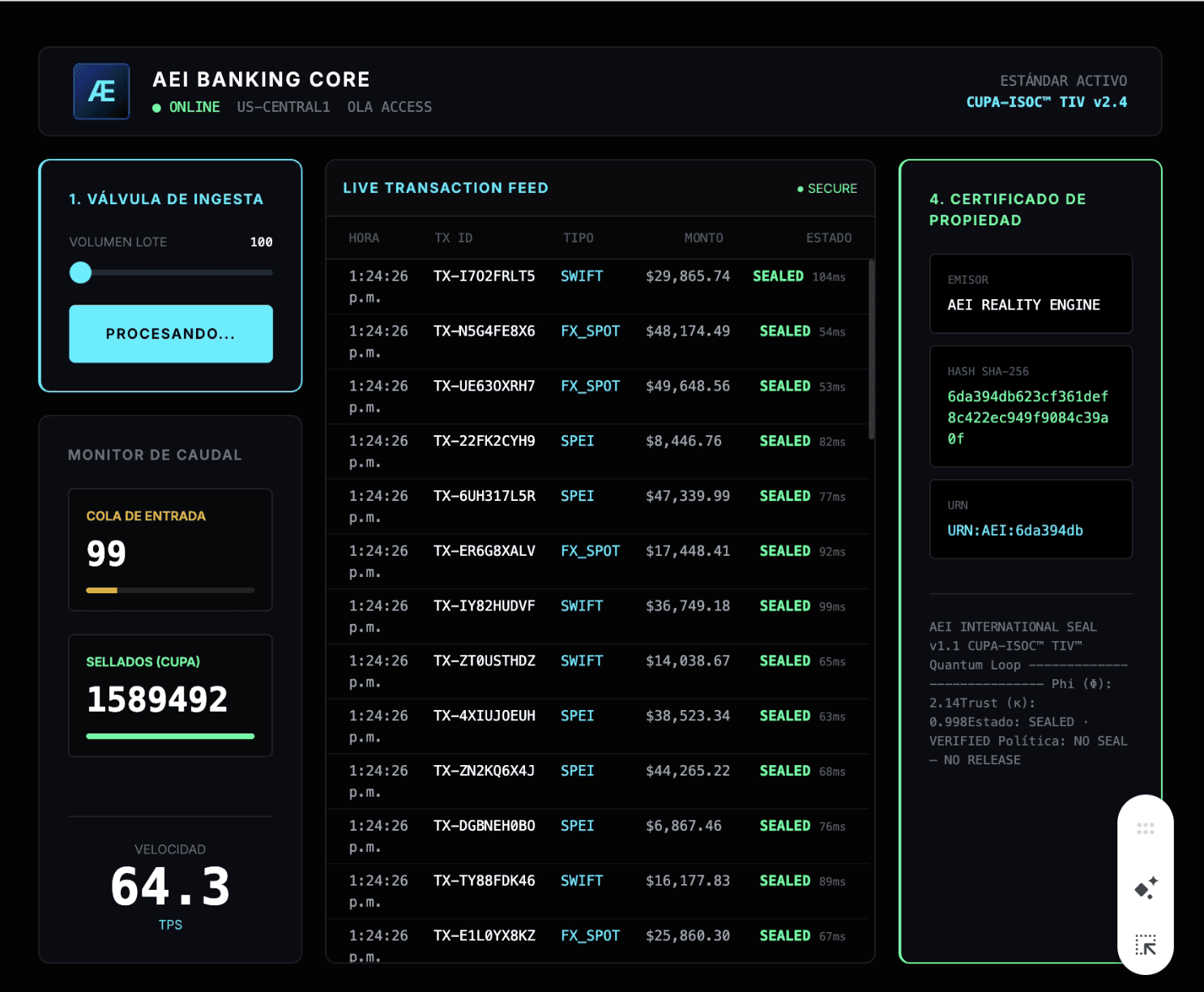Click the HASH SHA-256 value box
Image resolution: width=1204 pixels, height=992 pixels.
1031,406
